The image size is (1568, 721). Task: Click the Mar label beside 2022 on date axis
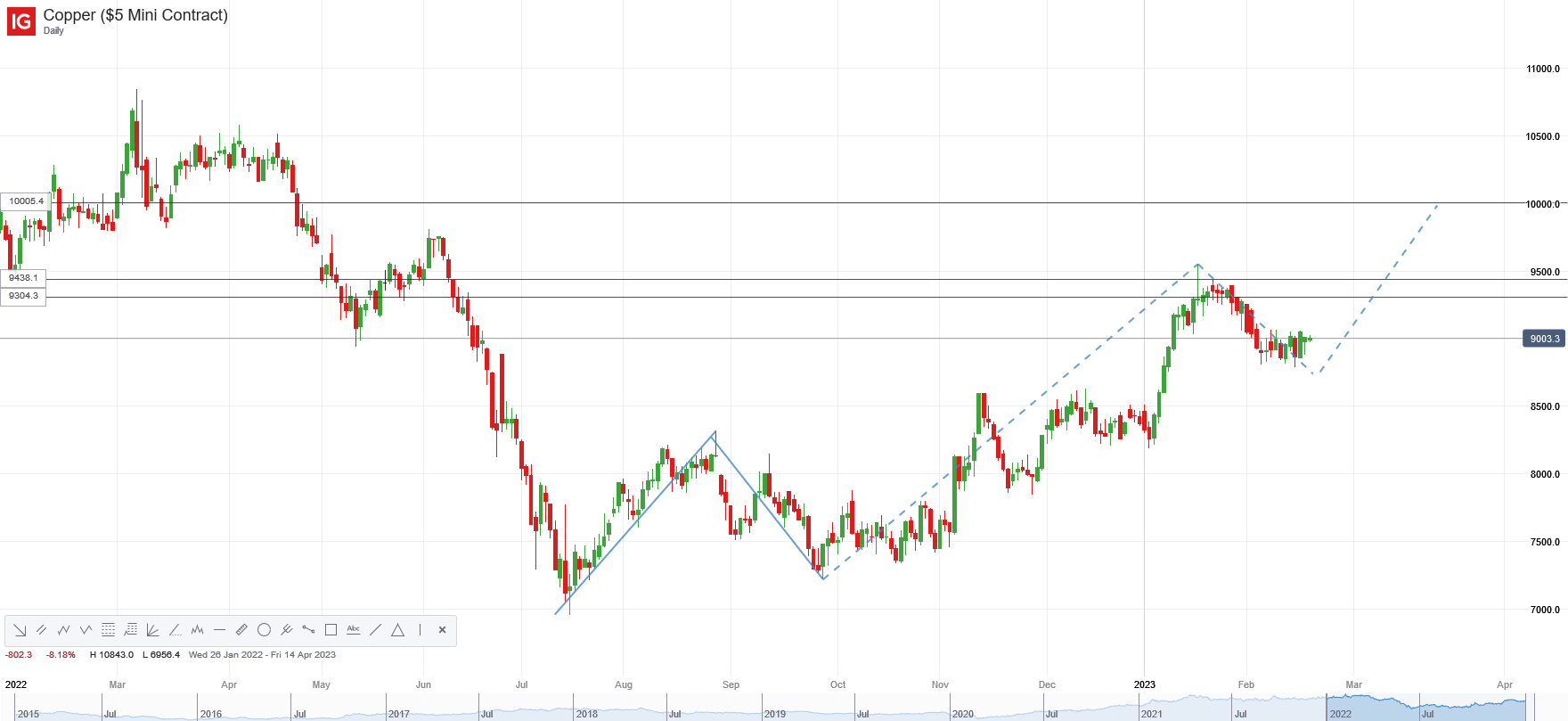[x=117, y=684]
